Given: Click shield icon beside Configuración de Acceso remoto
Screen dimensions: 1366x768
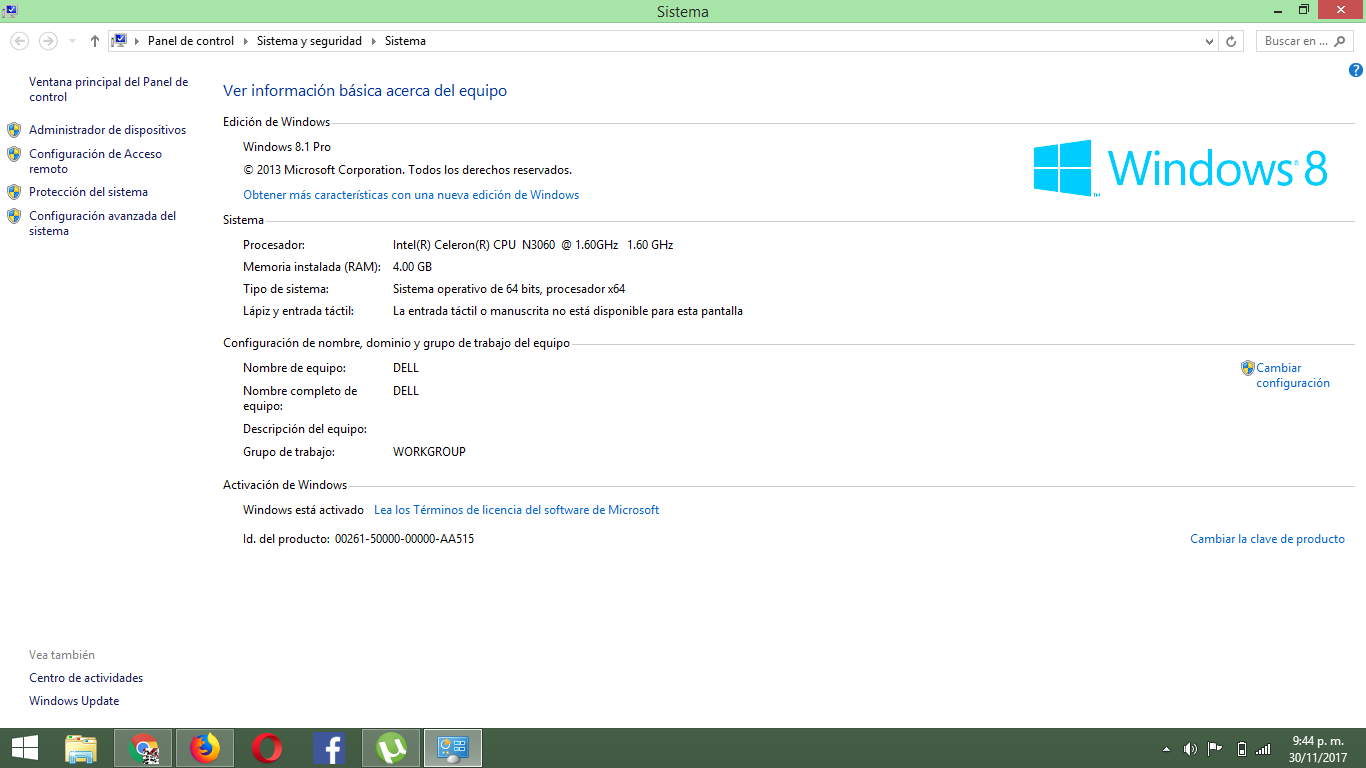Looking at the screenshot, I should (14, 154).
